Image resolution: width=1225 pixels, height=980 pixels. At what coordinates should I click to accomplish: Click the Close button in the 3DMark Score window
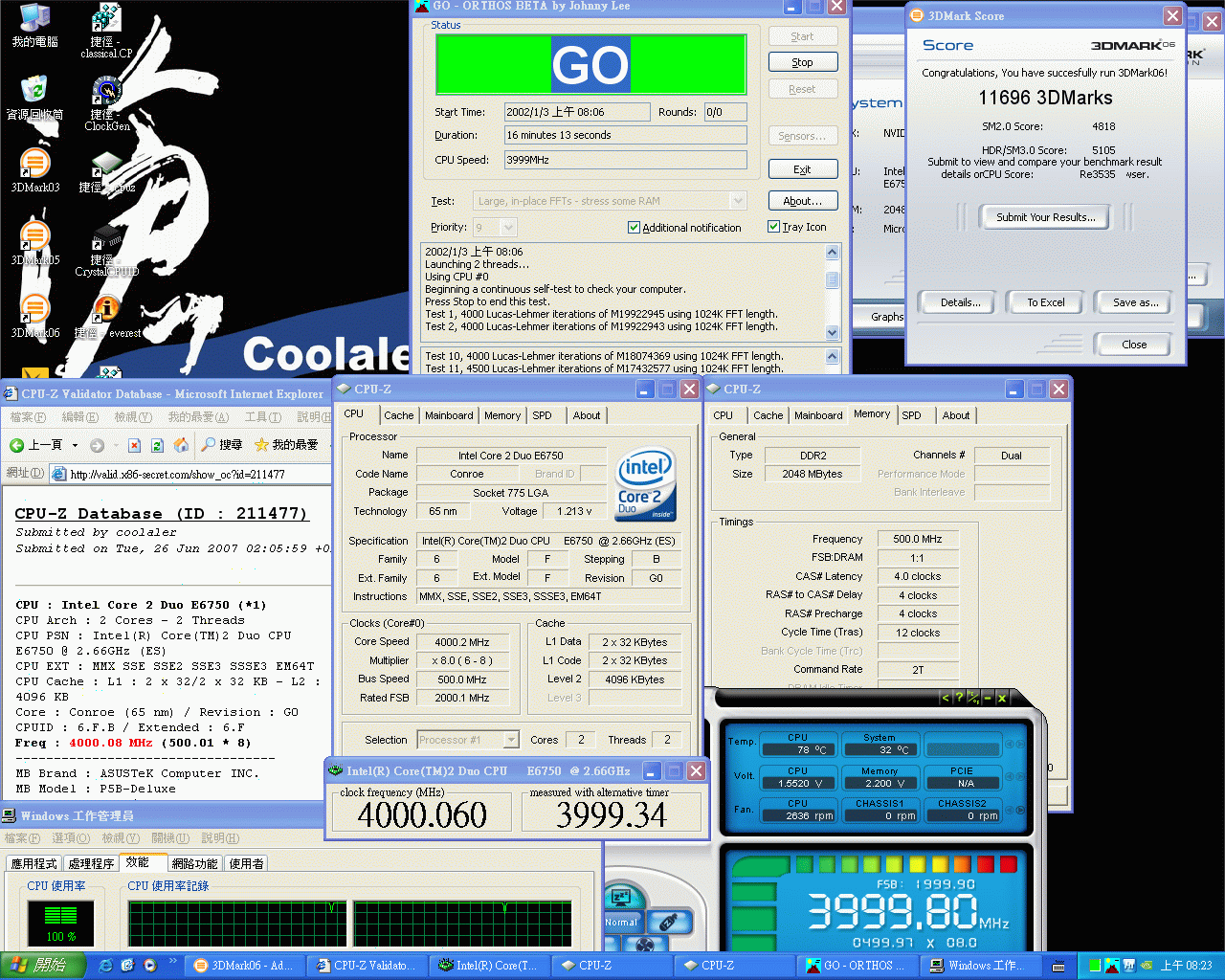pos(1133,345)
